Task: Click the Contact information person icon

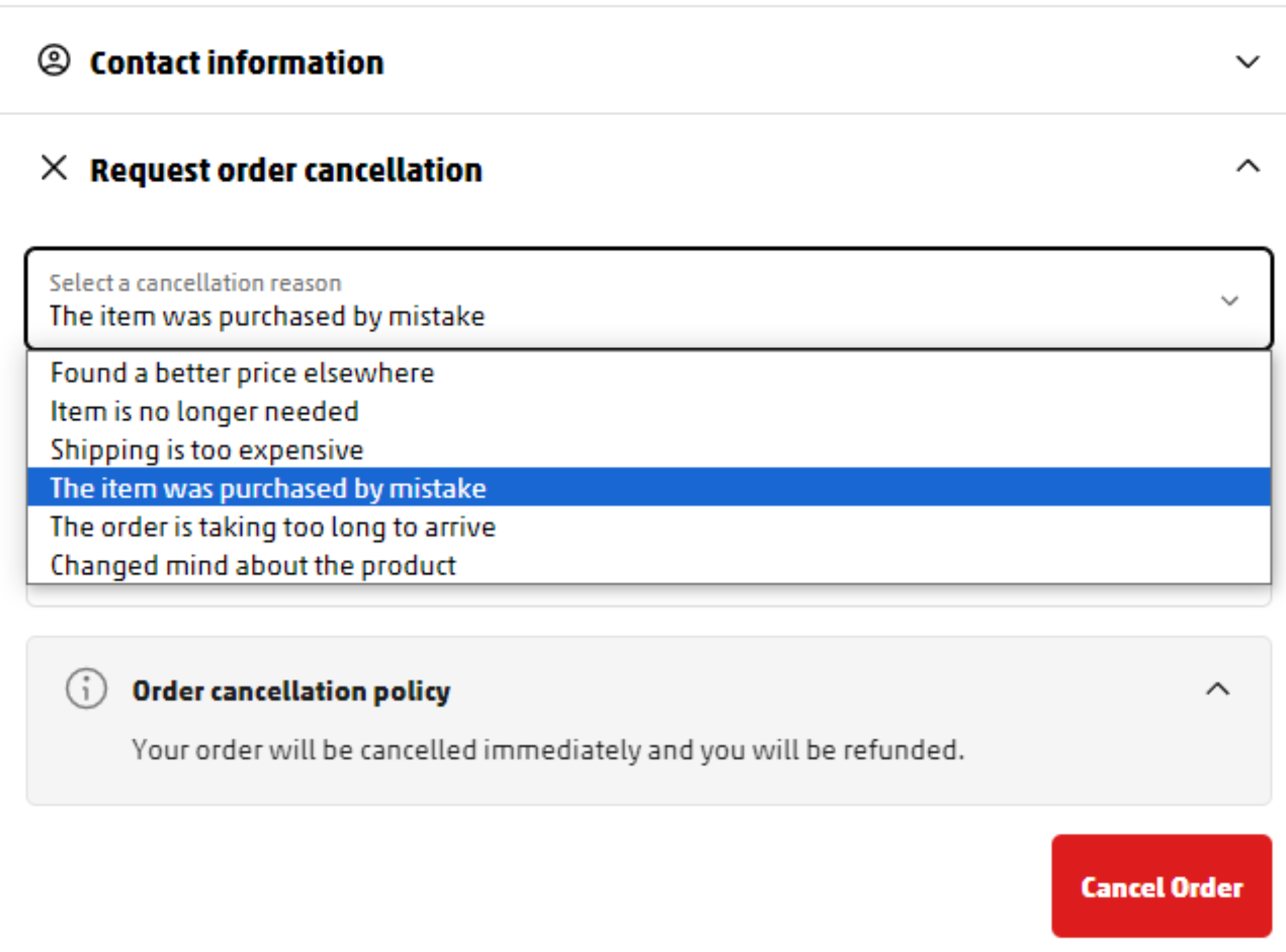Action: (54, 61)
